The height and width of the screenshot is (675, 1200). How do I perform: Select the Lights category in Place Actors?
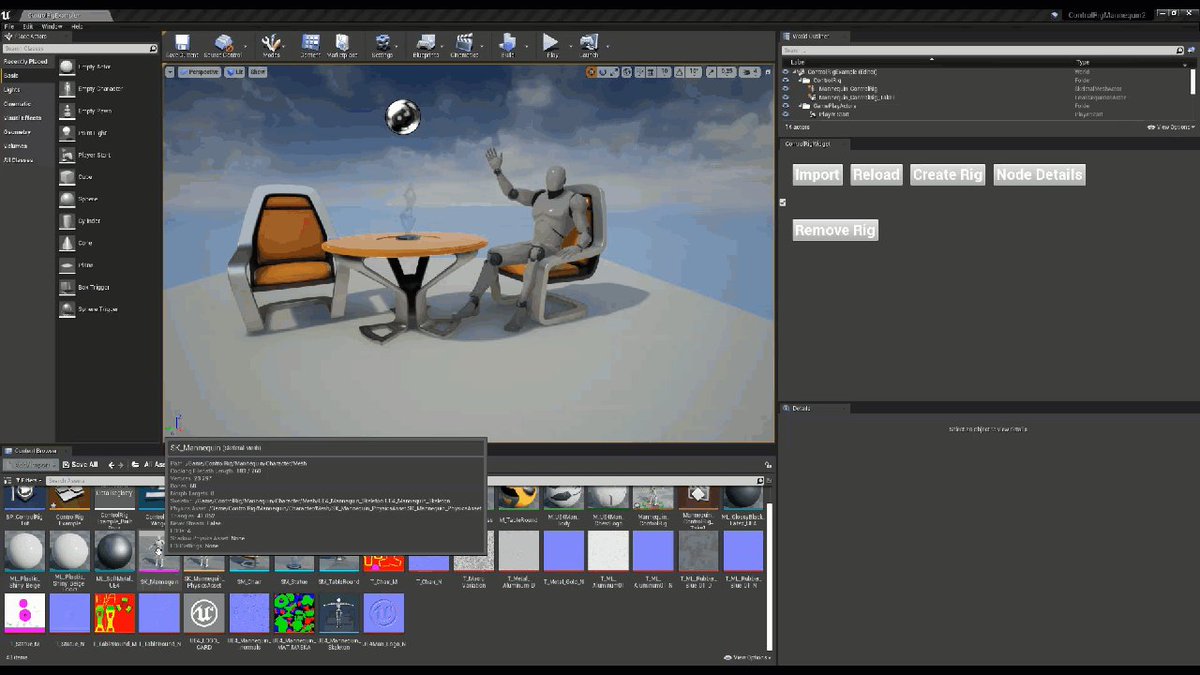coord(27,89)
